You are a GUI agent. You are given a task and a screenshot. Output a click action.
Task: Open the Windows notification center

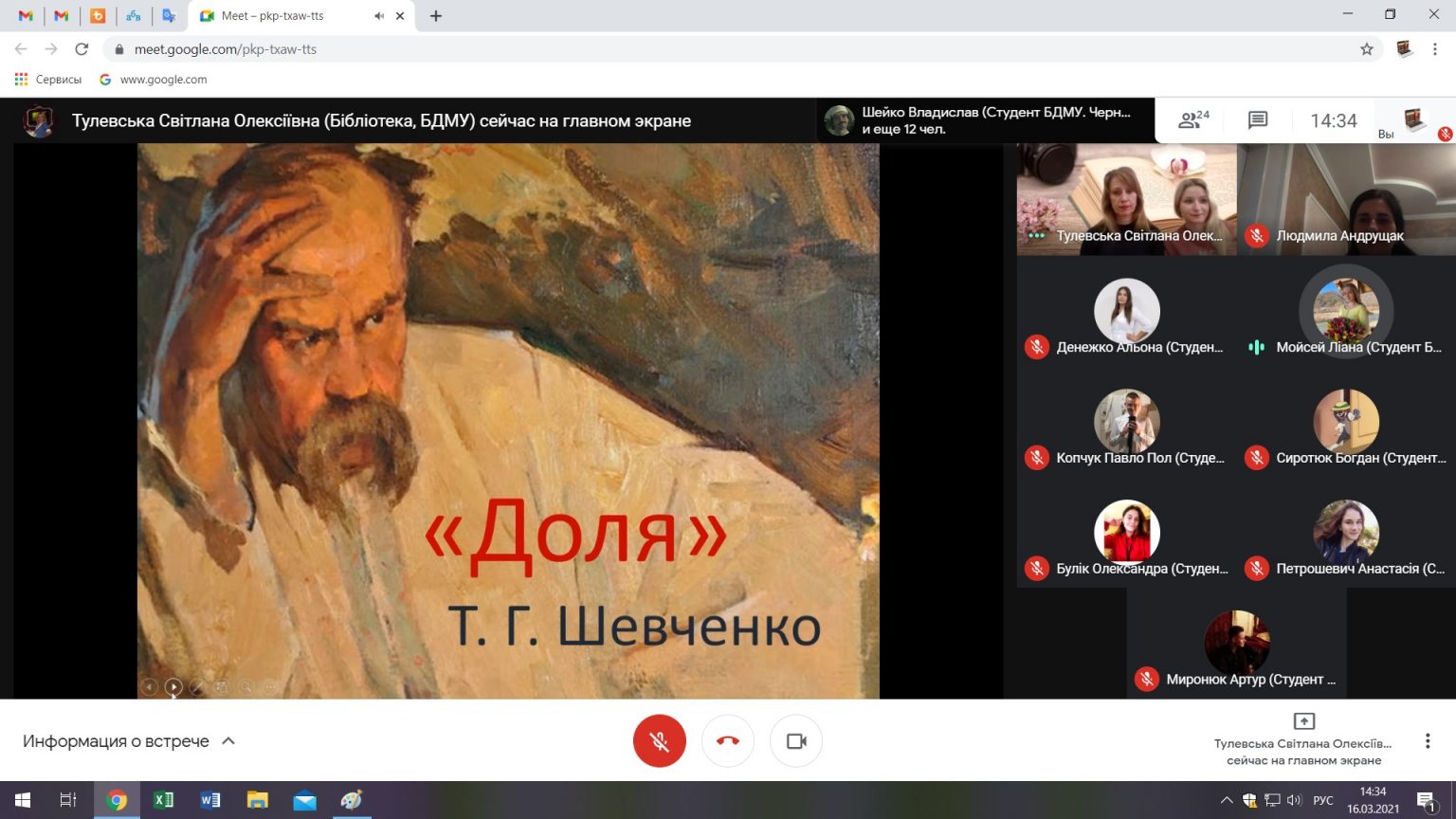pyautogui.click(x=1427, y=800)
